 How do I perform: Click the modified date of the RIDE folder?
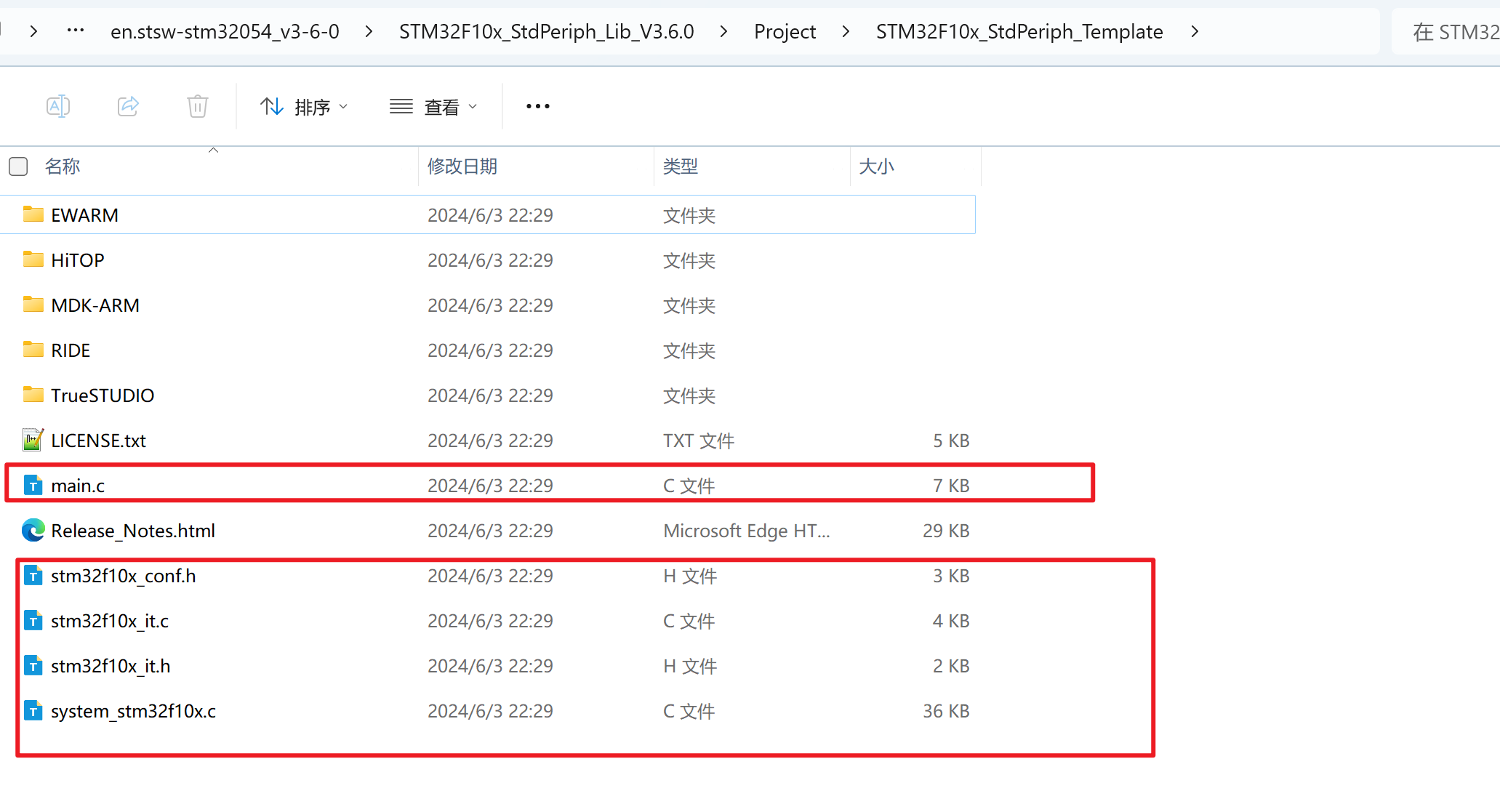coord(490,350)
